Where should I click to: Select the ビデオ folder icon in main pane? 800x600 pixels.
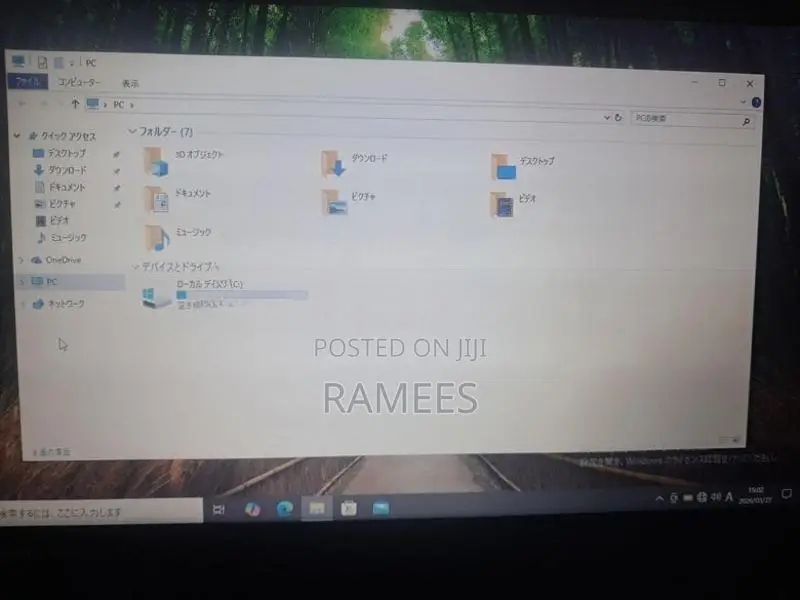502,205
